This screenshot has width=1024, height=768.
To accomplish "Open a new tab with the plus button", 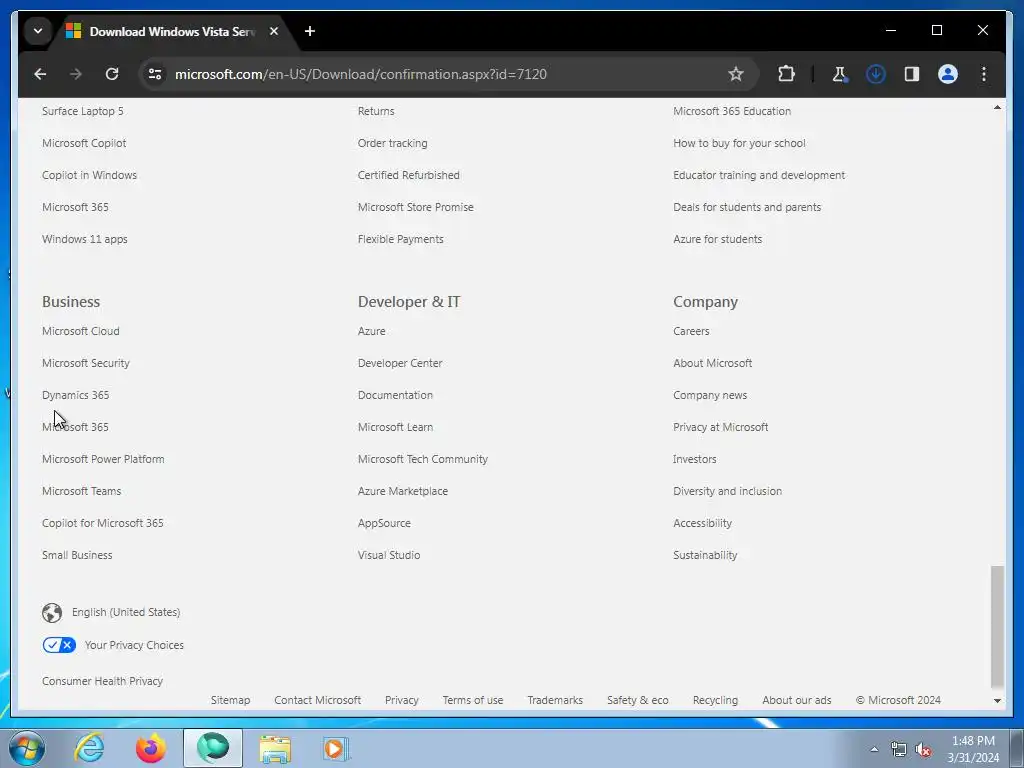I will click(x=310, y=31).
